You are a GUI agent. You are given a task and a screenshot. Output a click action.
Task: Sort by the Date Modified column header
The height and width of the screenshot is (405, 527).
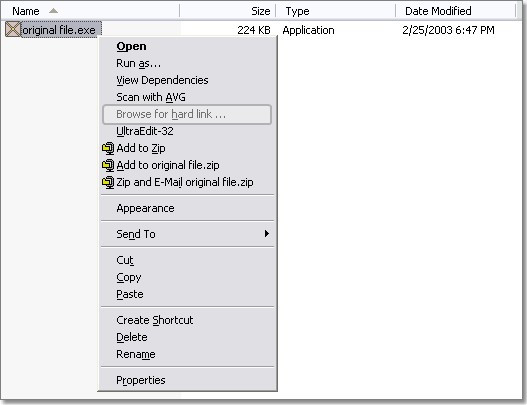(455, 11)
